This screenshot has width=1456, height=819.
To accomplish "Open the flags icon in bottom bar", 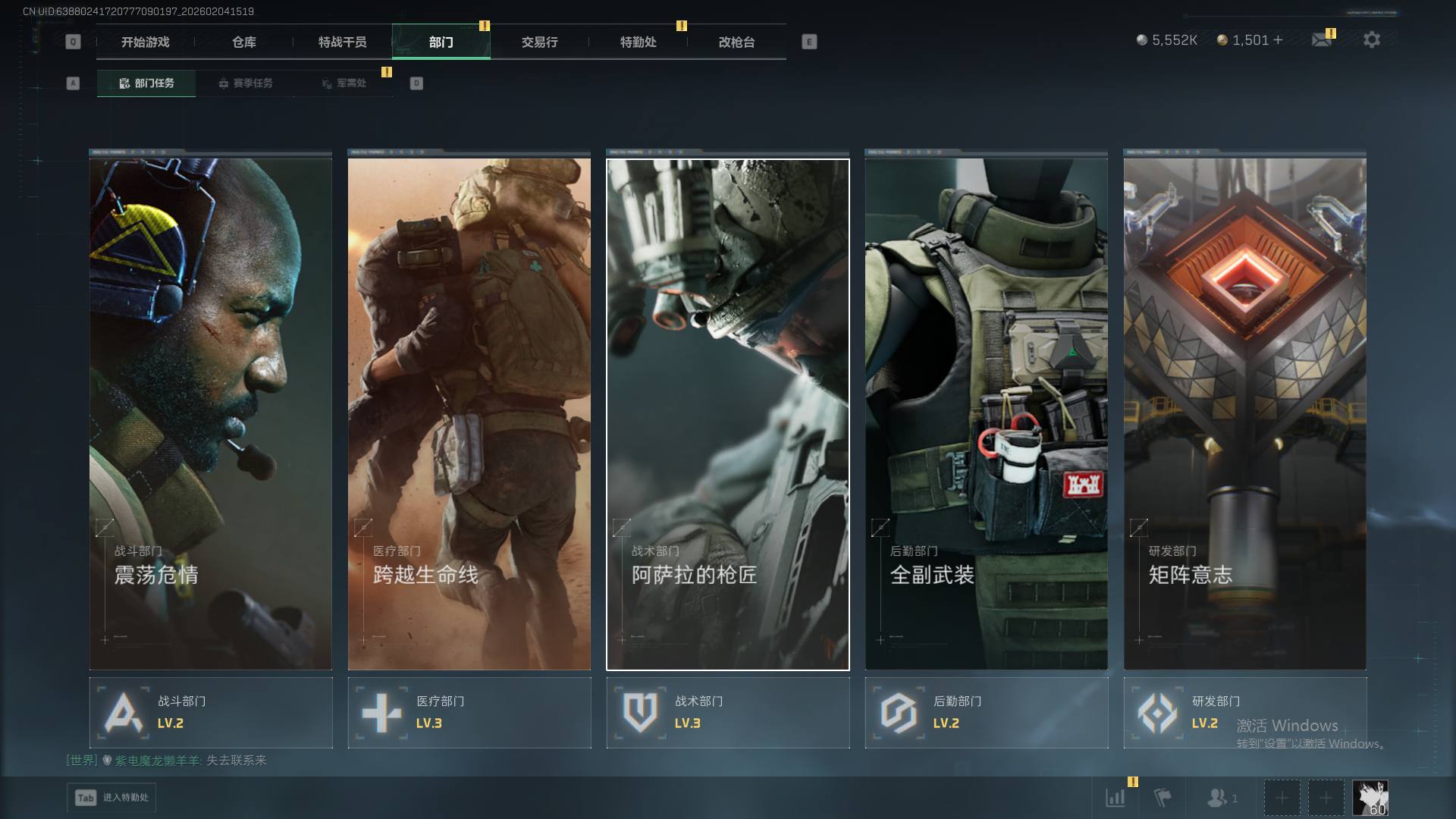I will 1162,798.
